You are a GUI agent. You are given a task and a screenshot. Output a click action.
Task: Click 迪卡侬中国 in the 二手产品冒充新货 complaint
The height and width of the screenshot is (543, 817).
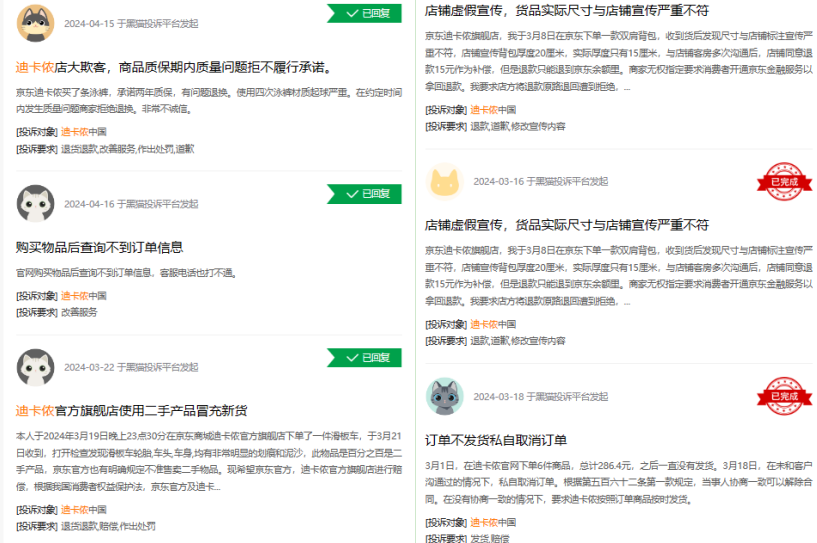pos(83,510)
